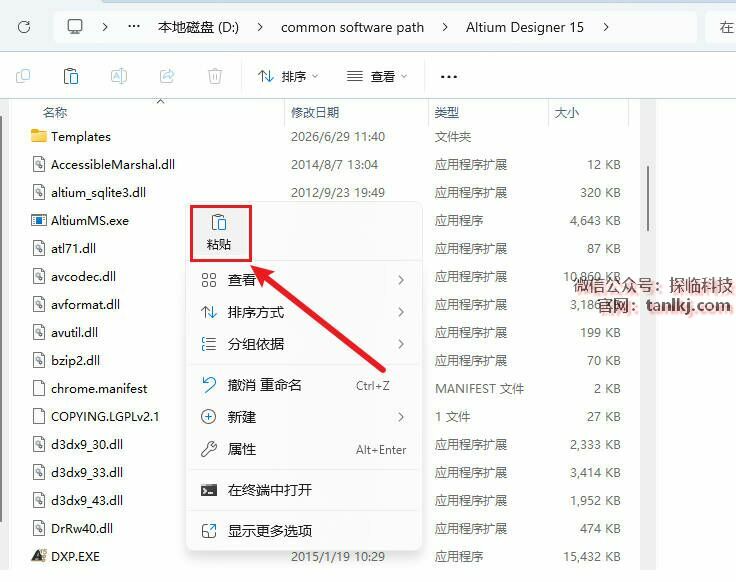Click 本地磁盘 (D:) breadcrumb
Image resolution: width=736 pixels, height=582 pixels.
pos(198,27)
